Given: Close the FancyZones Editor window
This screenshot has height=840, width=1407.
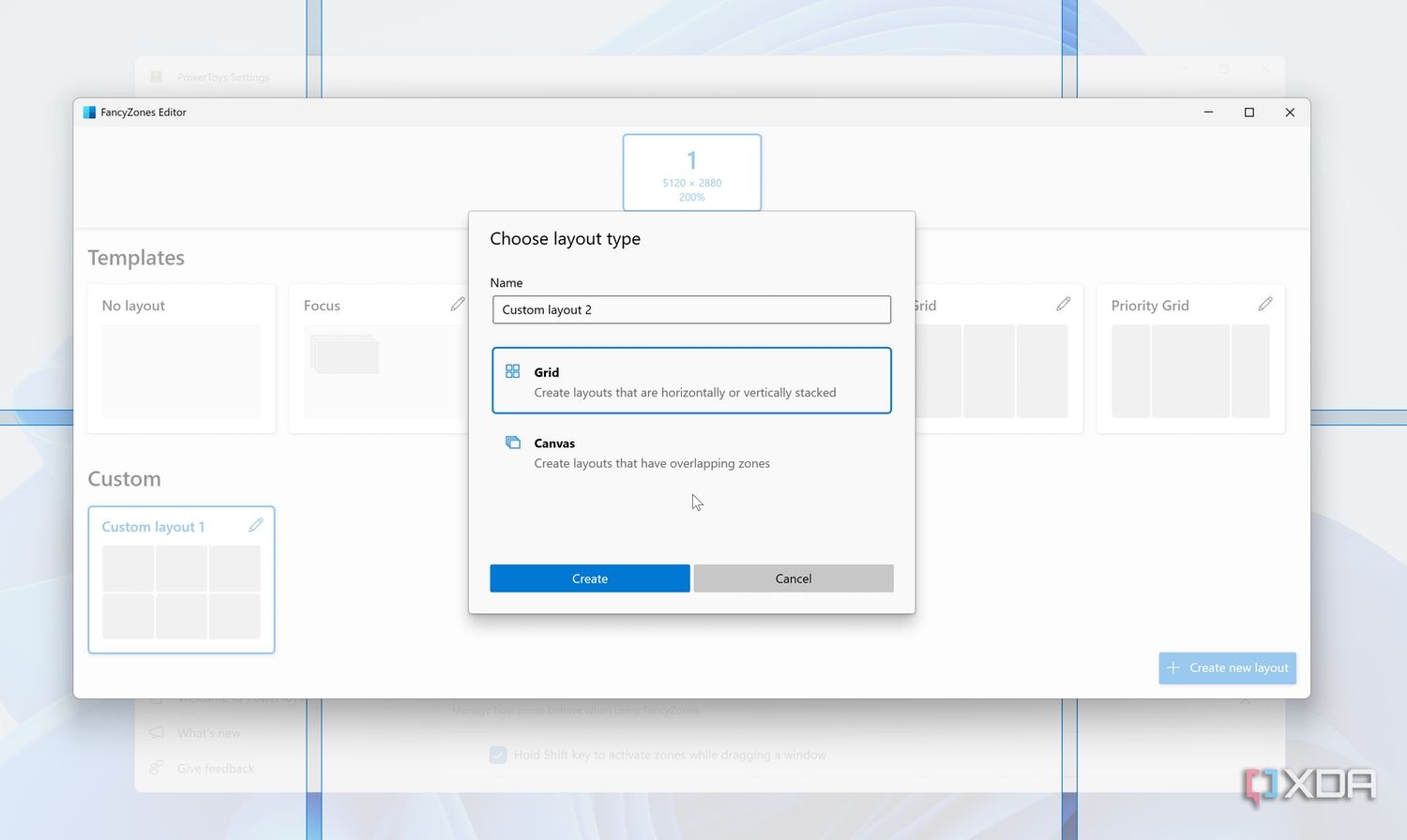Looking at the screenshot, I should pos(1290,112).
